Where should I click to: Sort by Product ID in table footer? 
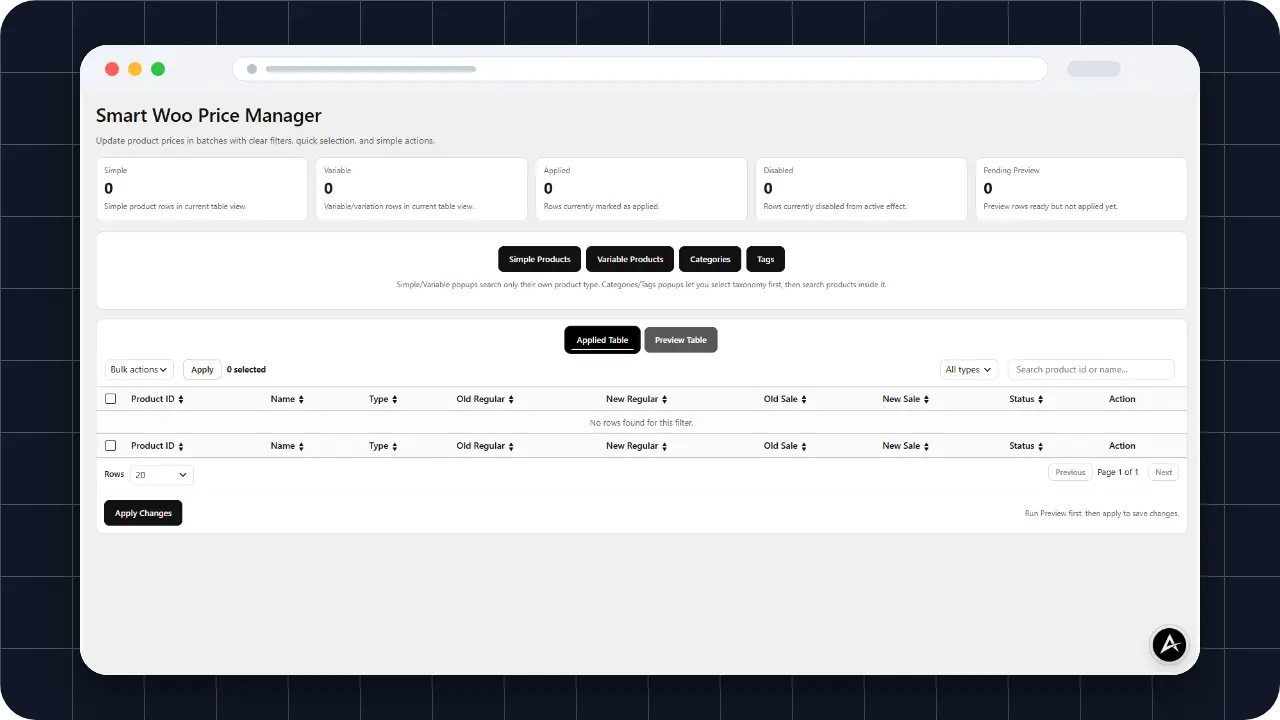(x=157, y=446)
